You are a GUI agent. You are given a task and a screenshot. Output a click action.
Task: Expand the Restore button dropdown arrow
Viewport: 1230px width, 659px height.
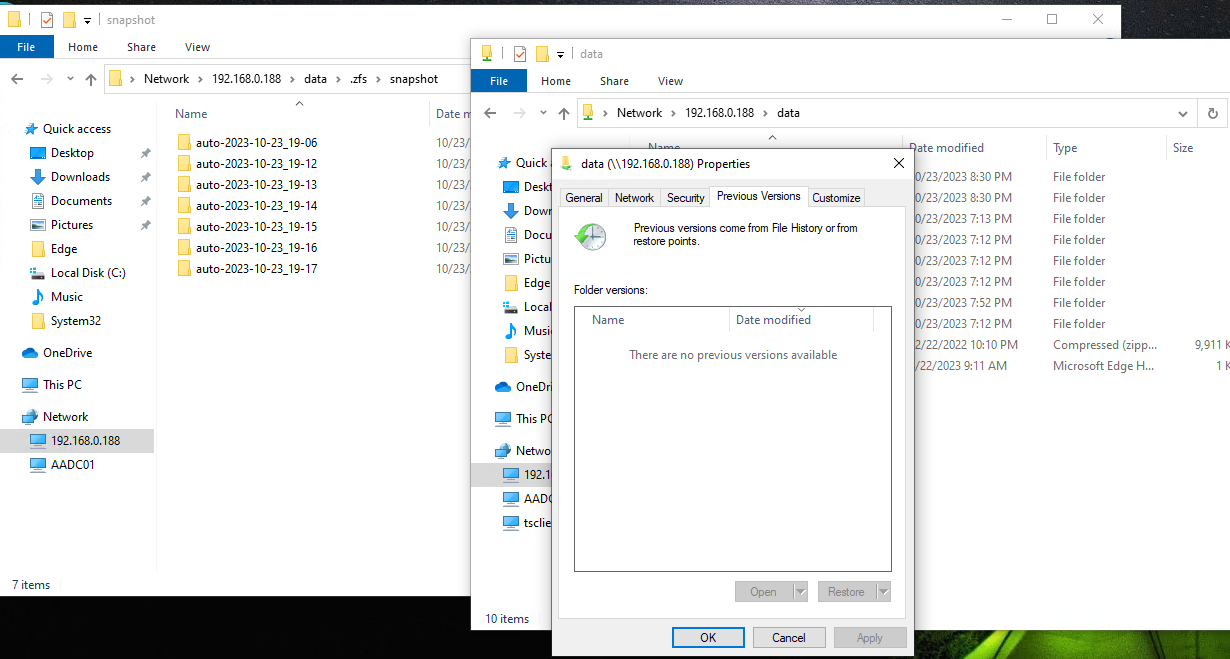point(883,592)
